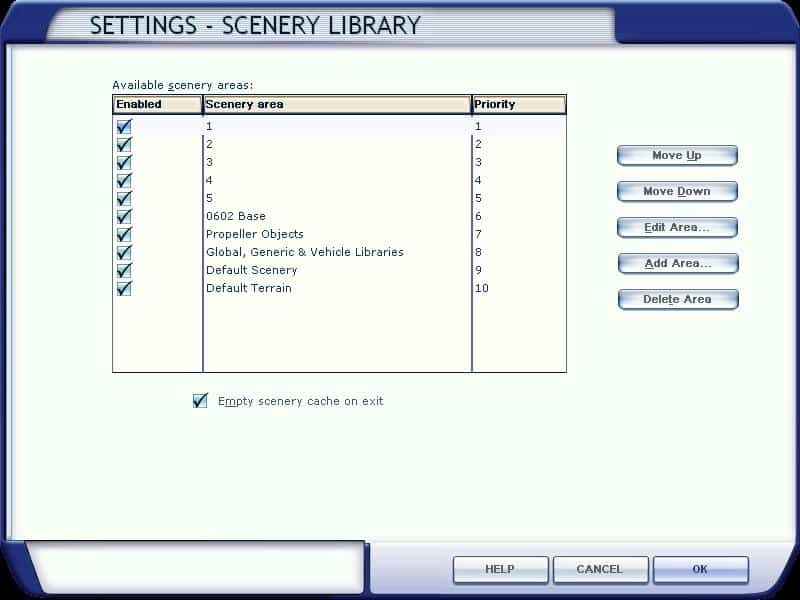Confirm settings with the OK button

tap(700, 570)
